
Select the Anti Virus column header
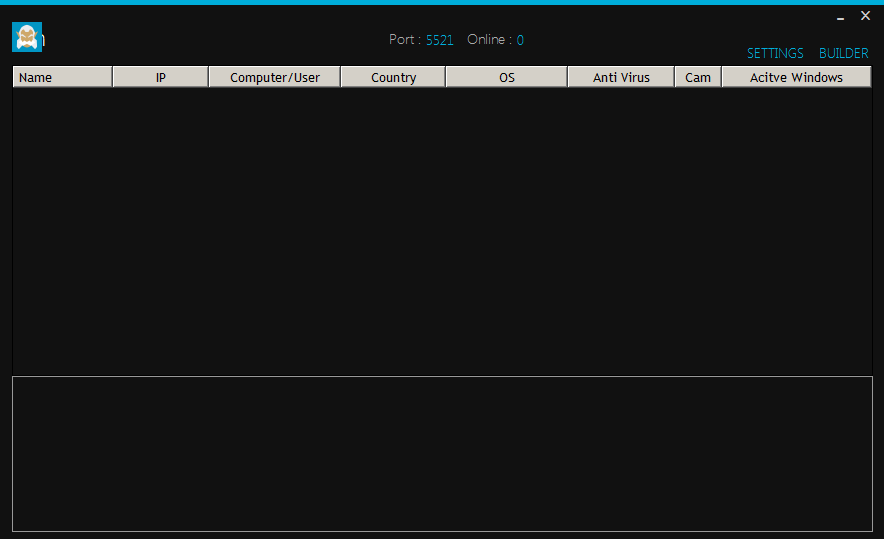[621, 77]
